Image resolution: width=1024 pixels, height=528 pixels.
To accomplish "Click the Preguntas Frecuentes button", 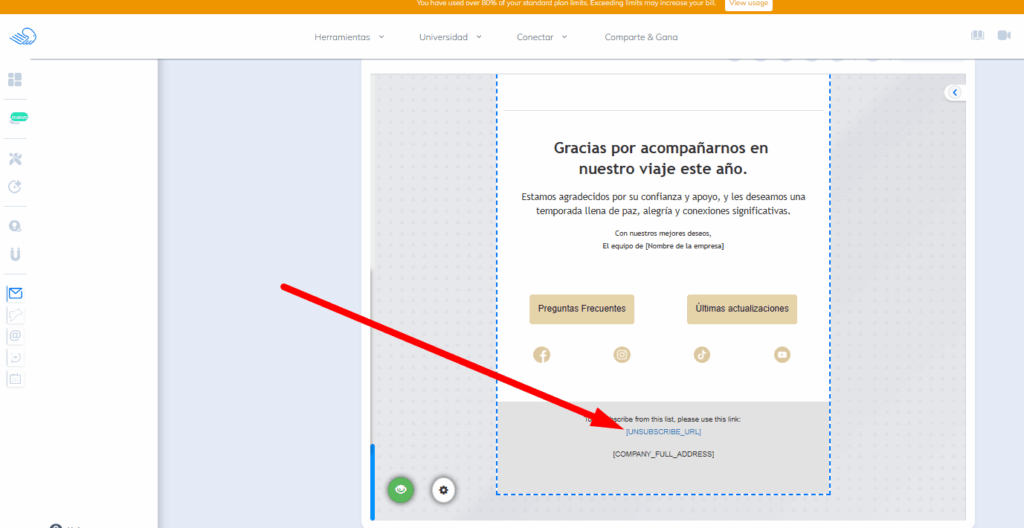I will [x=581, y=309].
